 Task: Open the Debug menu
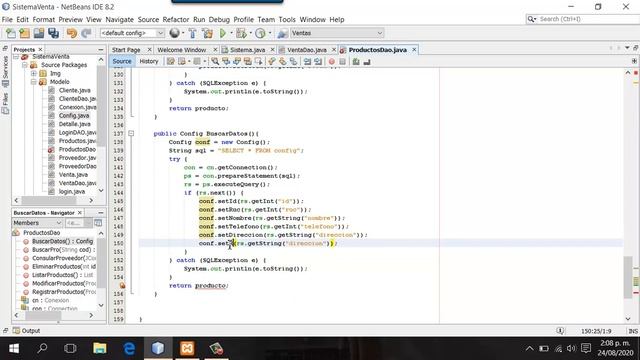pos(219,20)
